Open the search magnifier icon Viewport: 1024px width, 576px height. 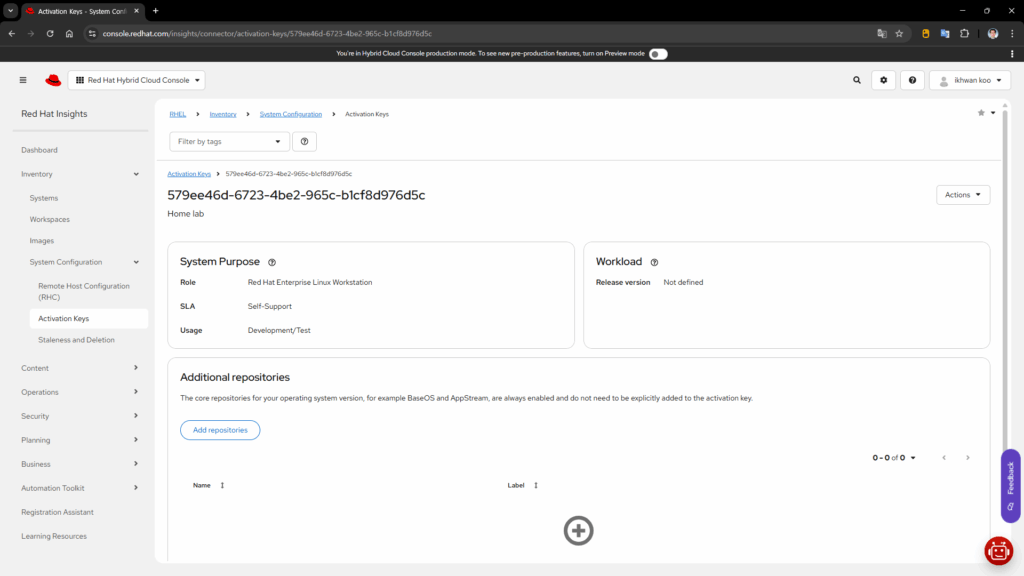(856, 80)
